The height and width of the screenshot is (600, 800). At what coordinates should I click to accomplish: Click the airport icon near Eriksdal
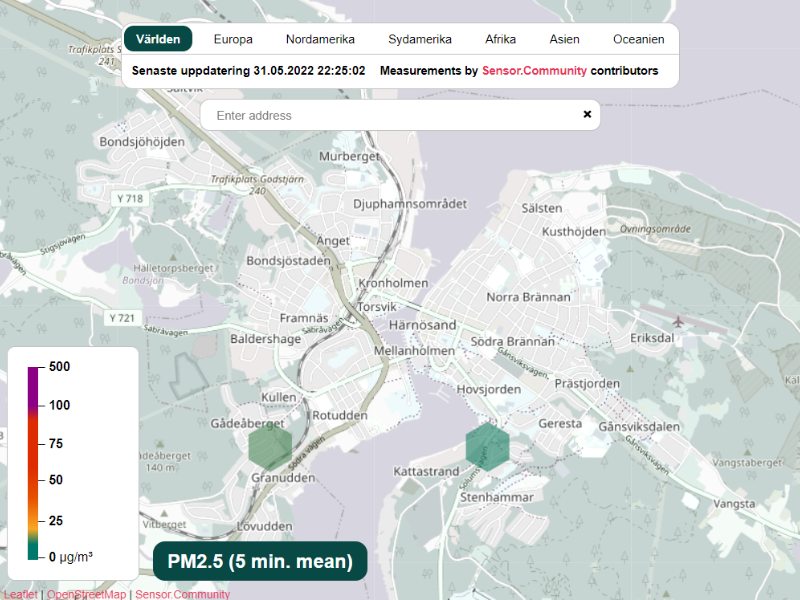pyautogui.click(x=681, y=322)
